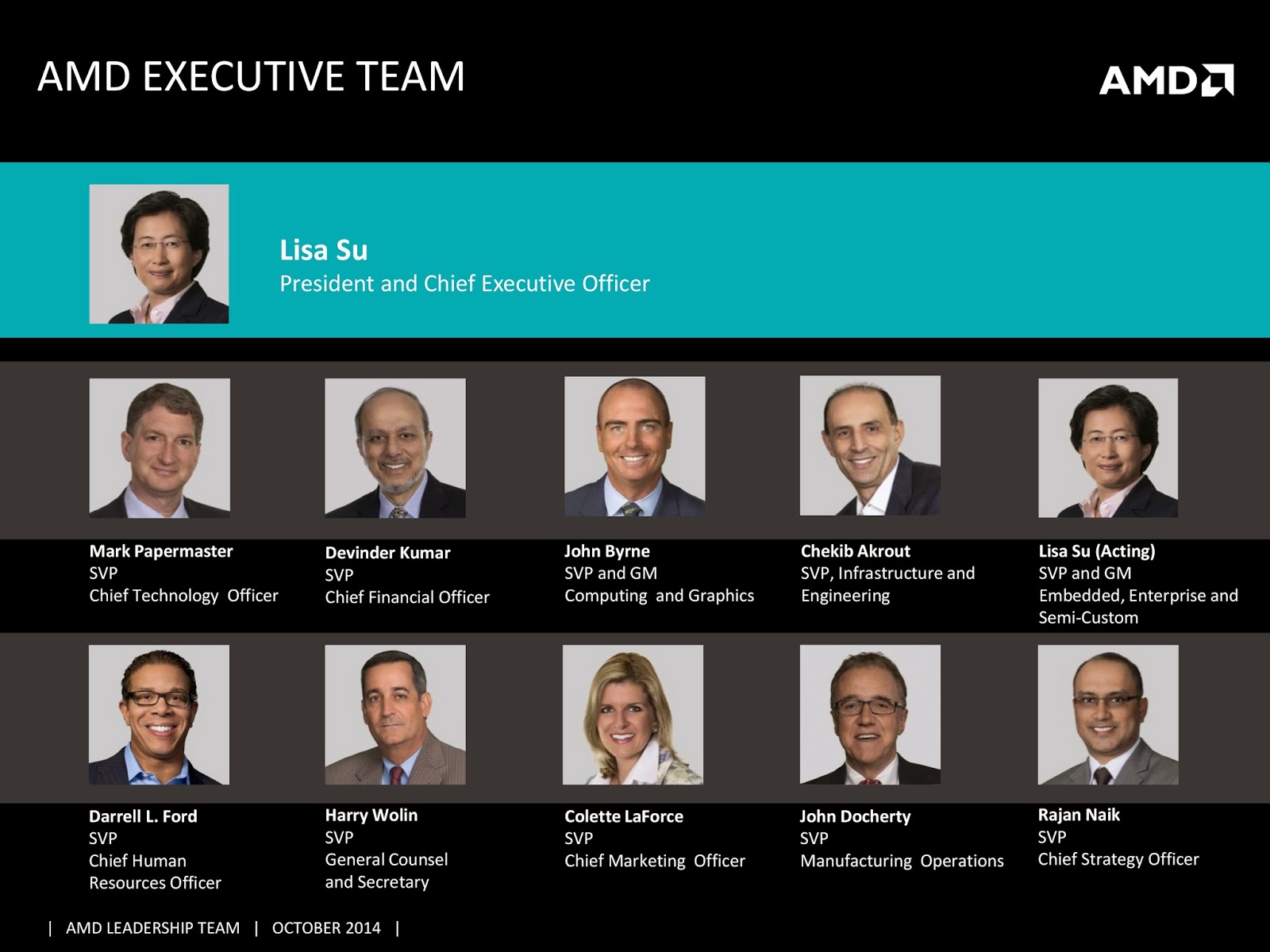
Task: Select the "Chief Strategy Officer" title text
Action: tap(1118, 859)
